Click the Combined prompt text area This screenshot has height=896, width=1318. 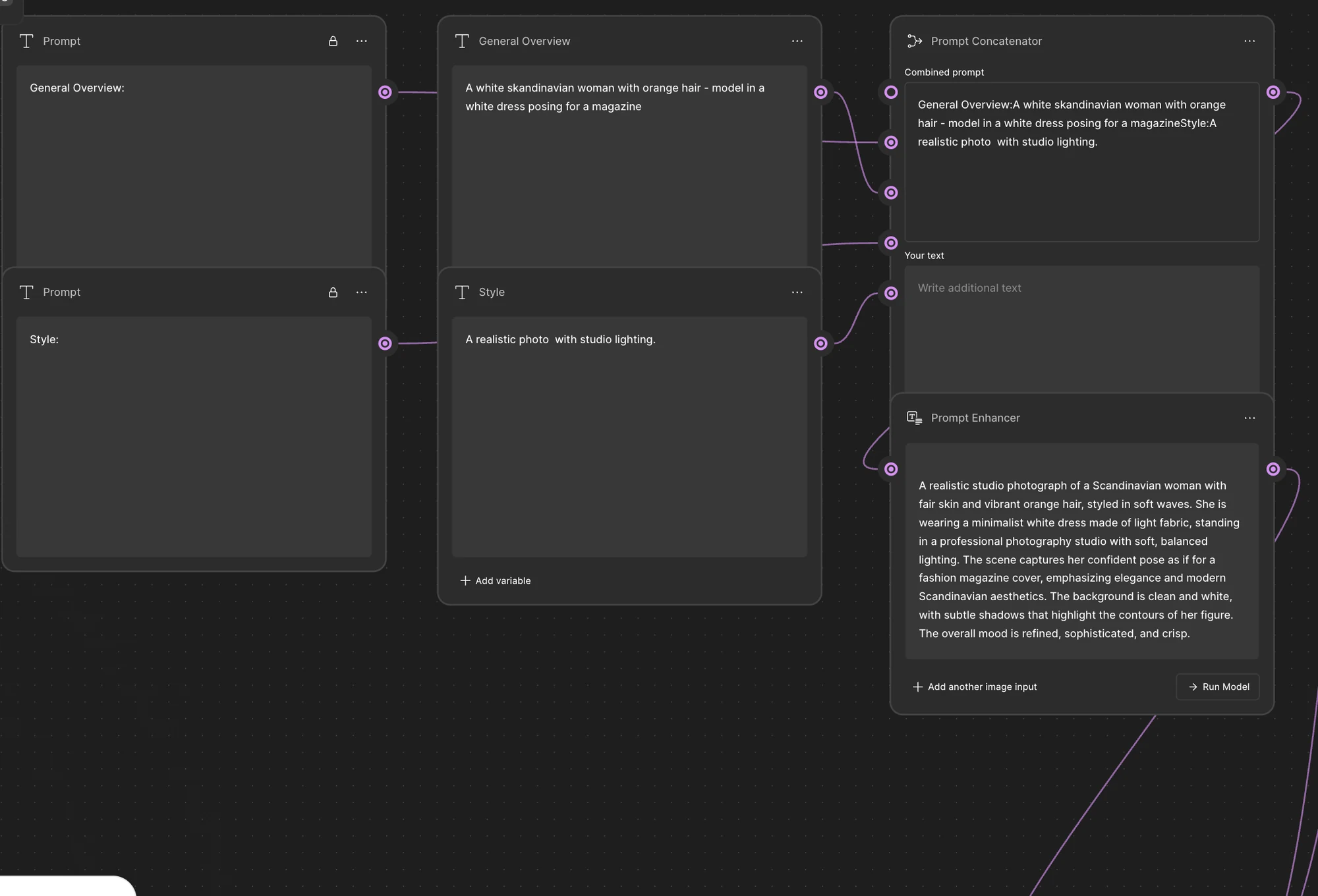coord(1081,162)
